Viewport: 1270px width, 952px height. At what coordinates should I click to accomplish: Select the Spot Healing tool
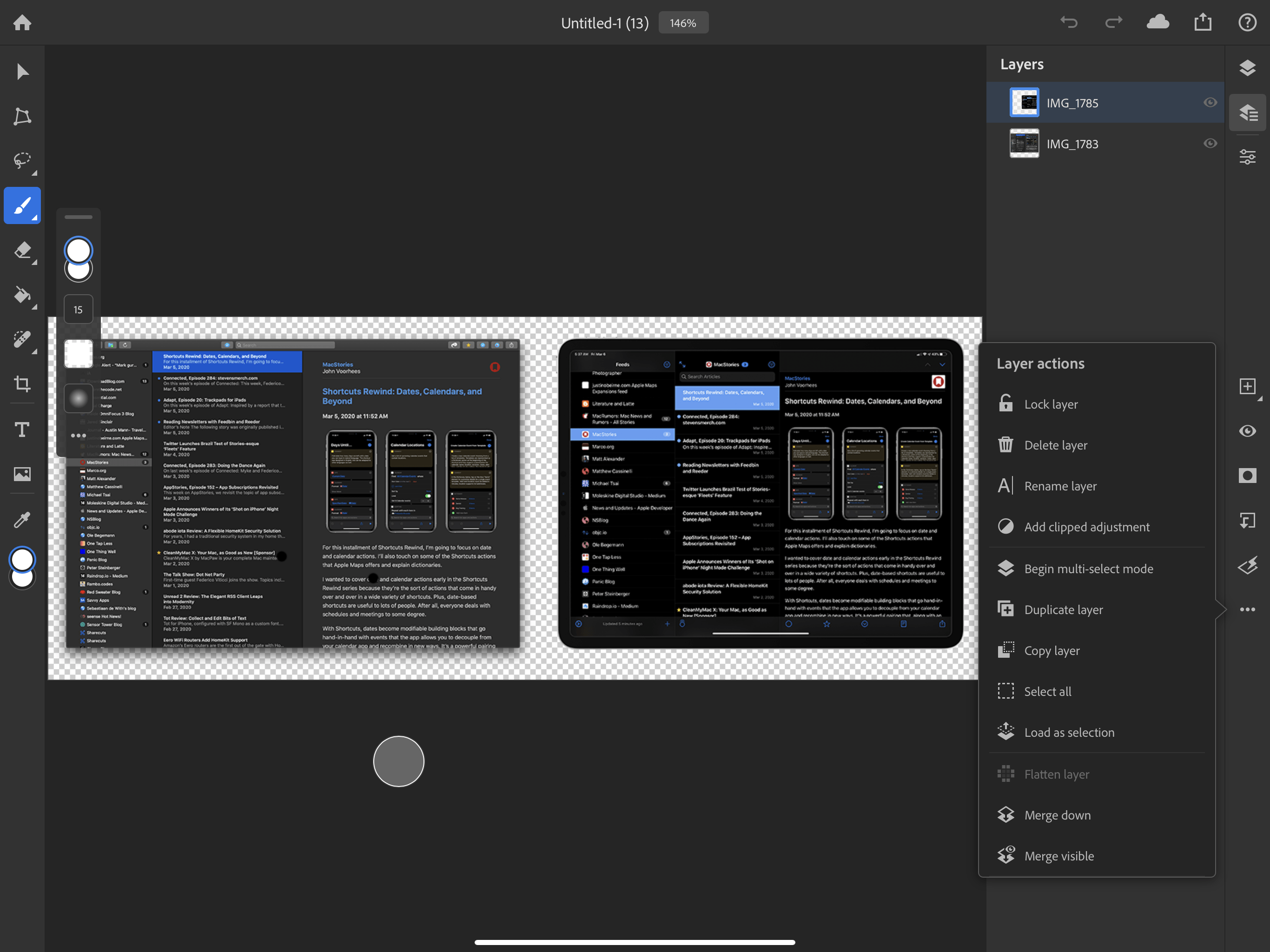[22, 340]
